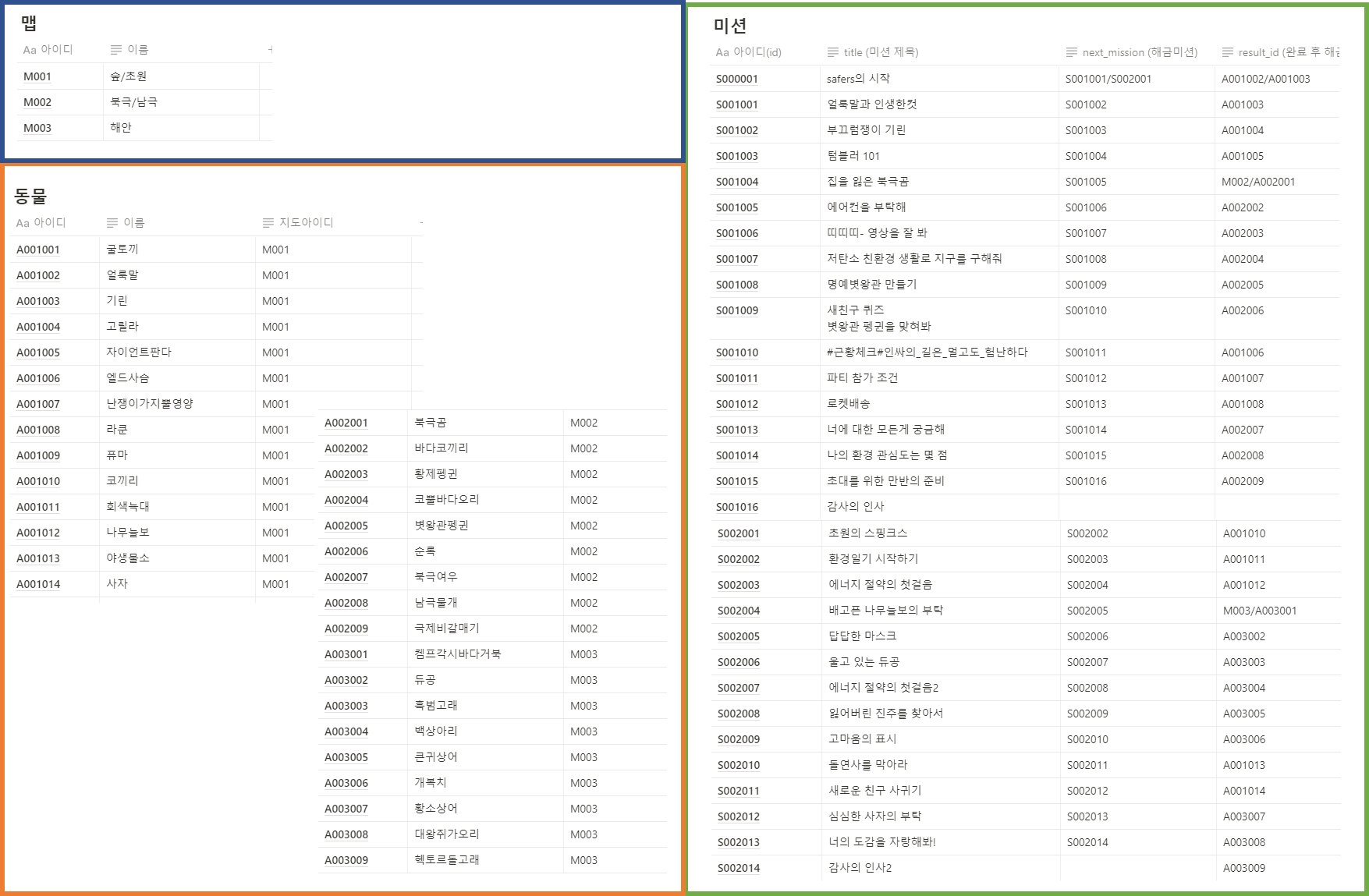Image resolution: width=1369 pixels, height=896 pixels.
Task: Select the 텀블러 101 title cell
Action: (x=939, y=156)
